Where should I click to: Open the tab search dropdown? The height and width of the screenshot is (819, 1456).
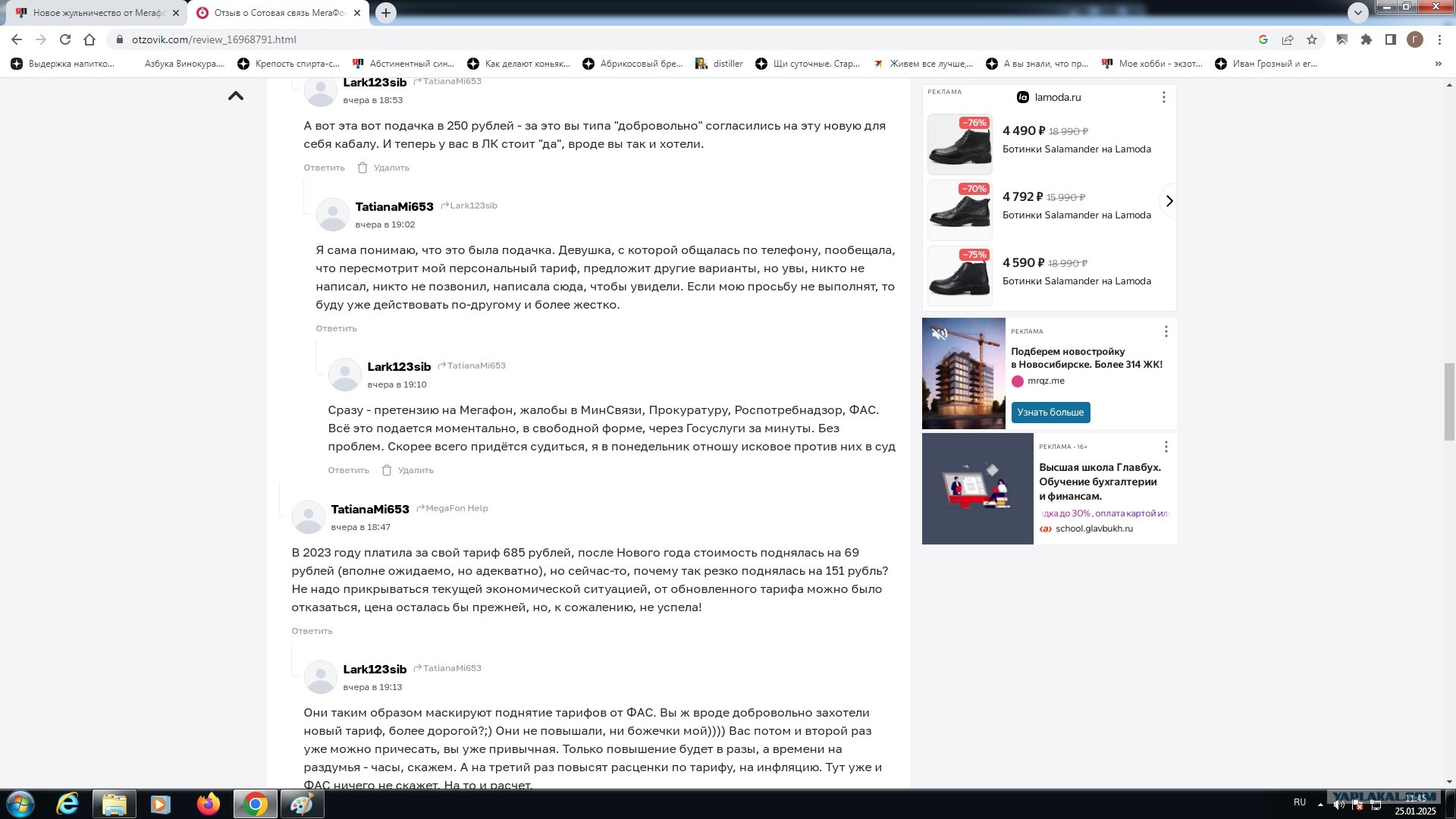pos(1357,12)
